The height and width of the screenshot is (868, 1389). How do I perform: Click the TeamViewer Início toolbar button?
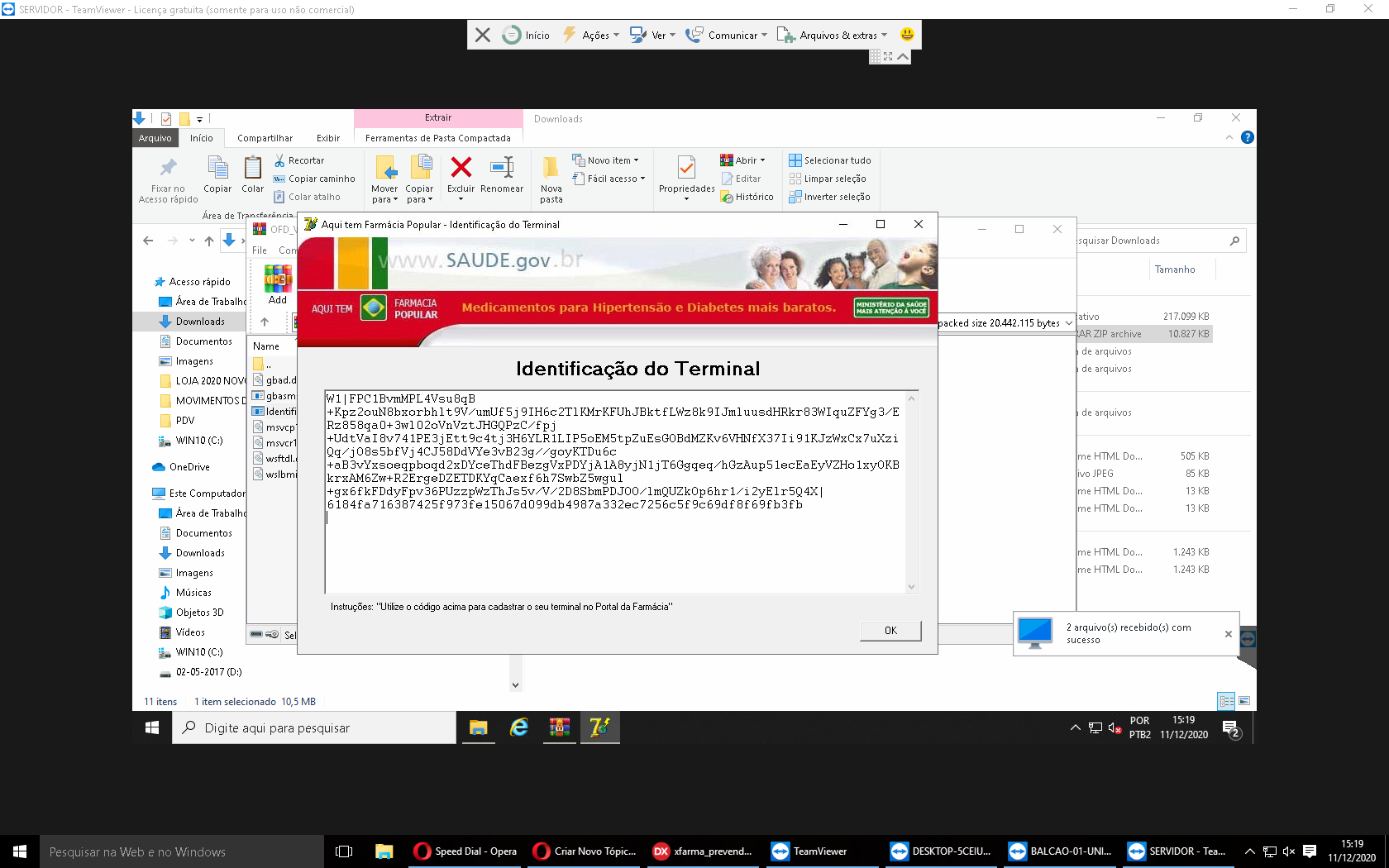pos(526,35)
